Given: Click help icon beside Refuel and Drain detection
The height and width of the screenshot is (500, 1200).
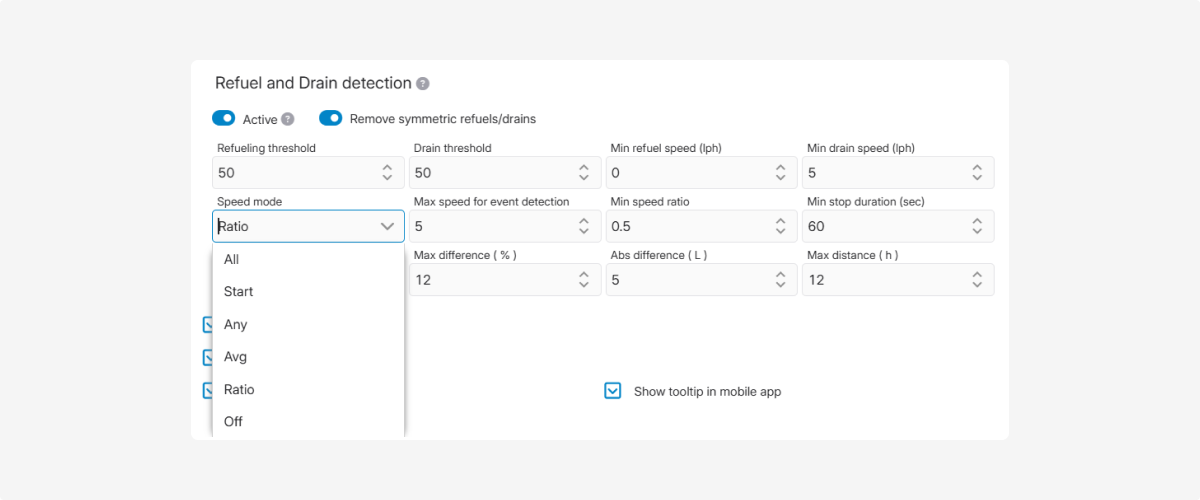Looking at the screenshot, I should pyautogui.click(x=423, y=84).
